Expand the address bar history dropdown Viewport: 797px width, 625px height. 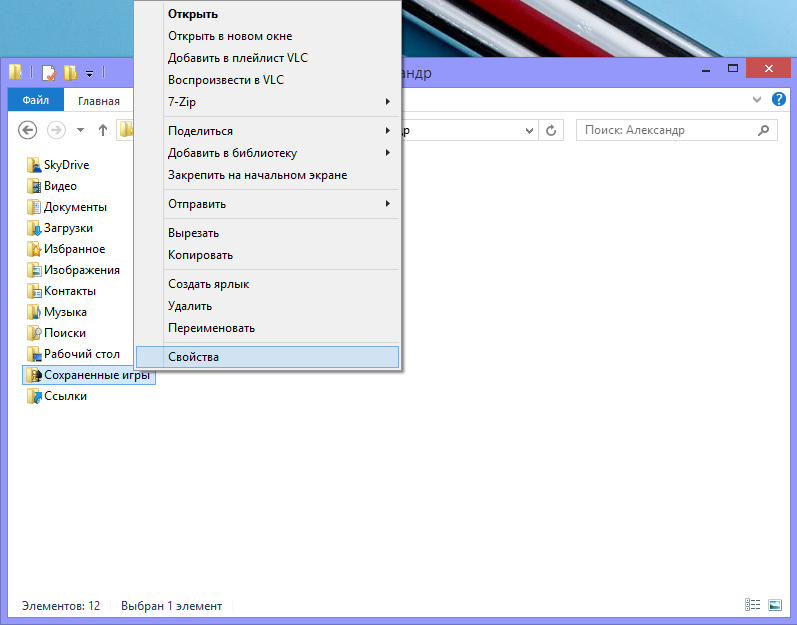pos(529,131)
